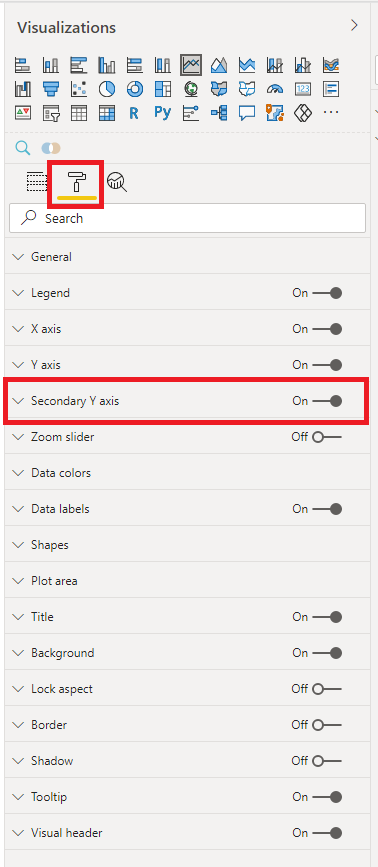Switch to the Fields tab icon
This screenshot has width=378, height=867.
pos(36,181)
